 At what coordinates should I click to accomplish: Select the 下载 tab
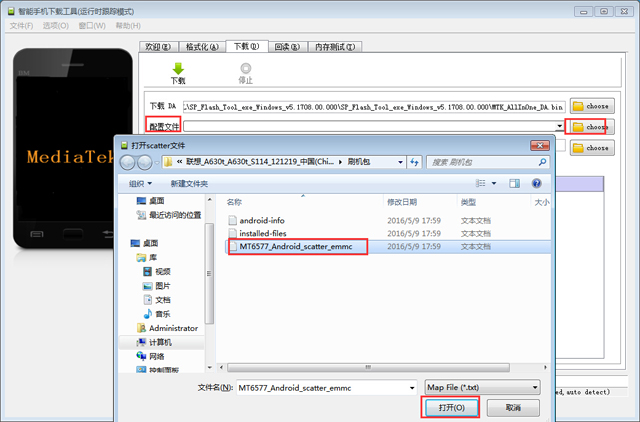pos(247,46)
